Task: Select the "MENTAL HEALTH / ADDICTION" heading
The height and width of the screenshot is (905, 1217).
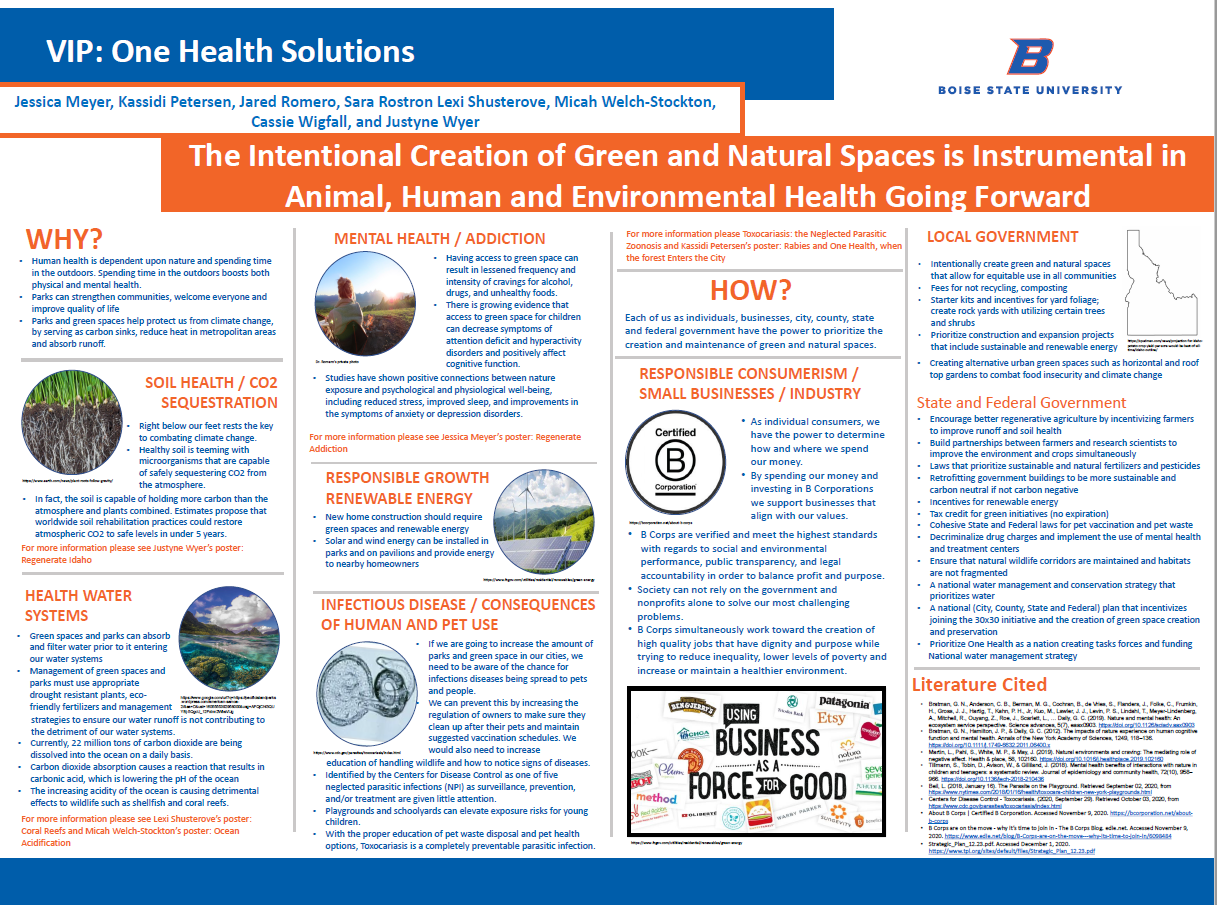Action: click(440, 239)
